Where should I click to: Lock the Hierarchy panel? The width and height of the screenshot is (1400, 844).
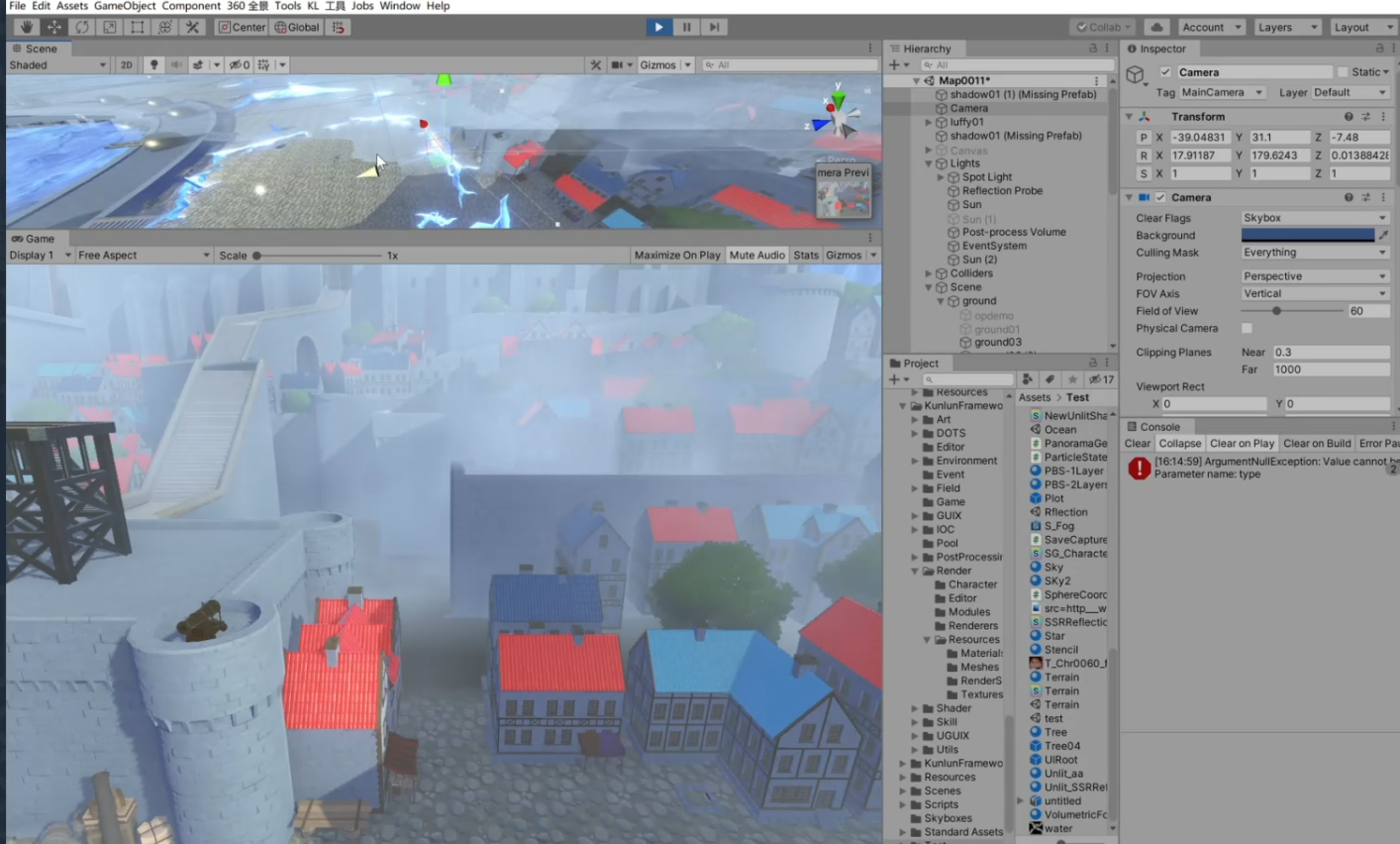point(1093,48)
